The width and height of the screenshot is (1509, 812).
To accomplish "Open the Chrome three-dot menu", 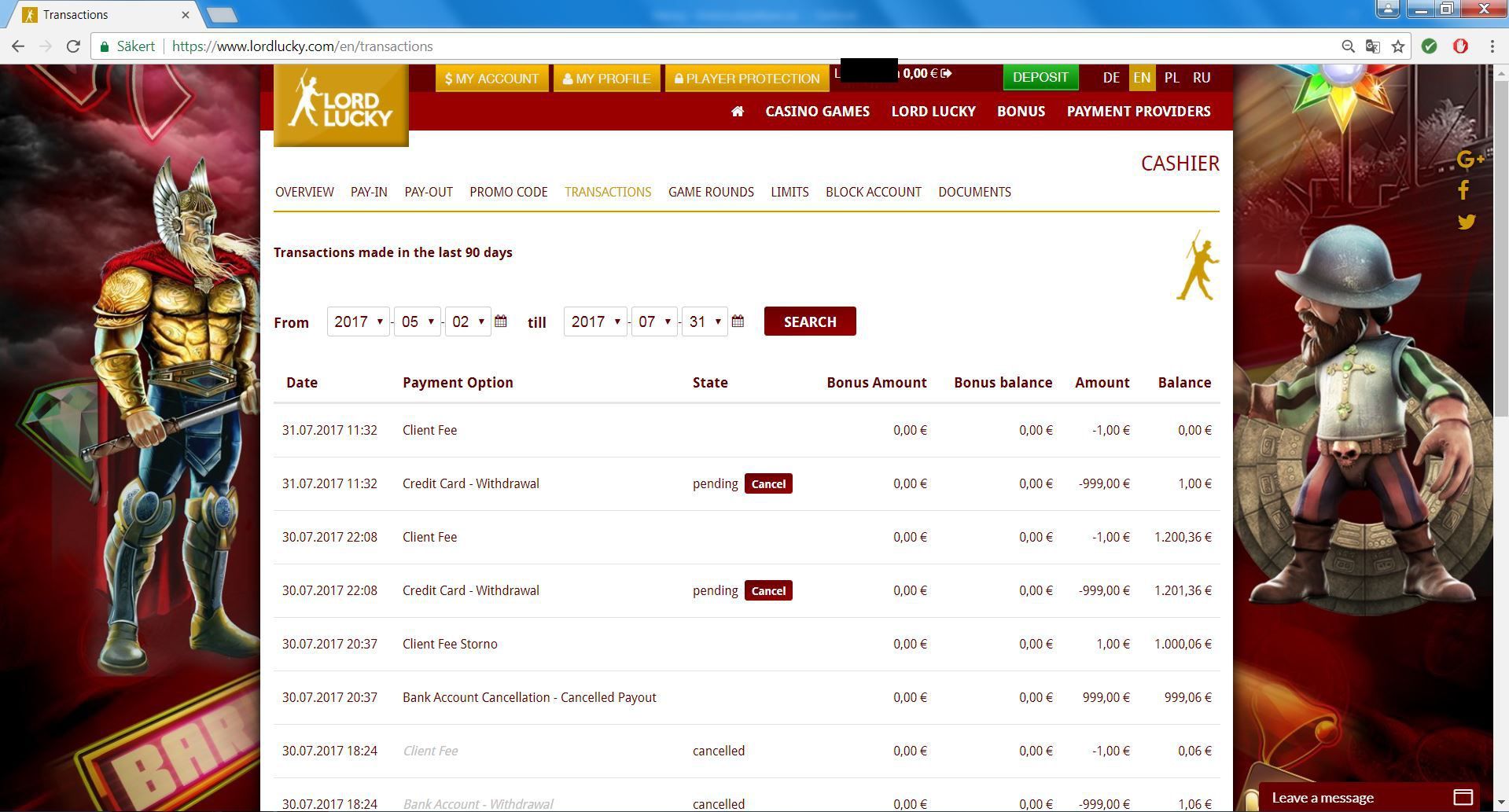I will point(1492,46).
